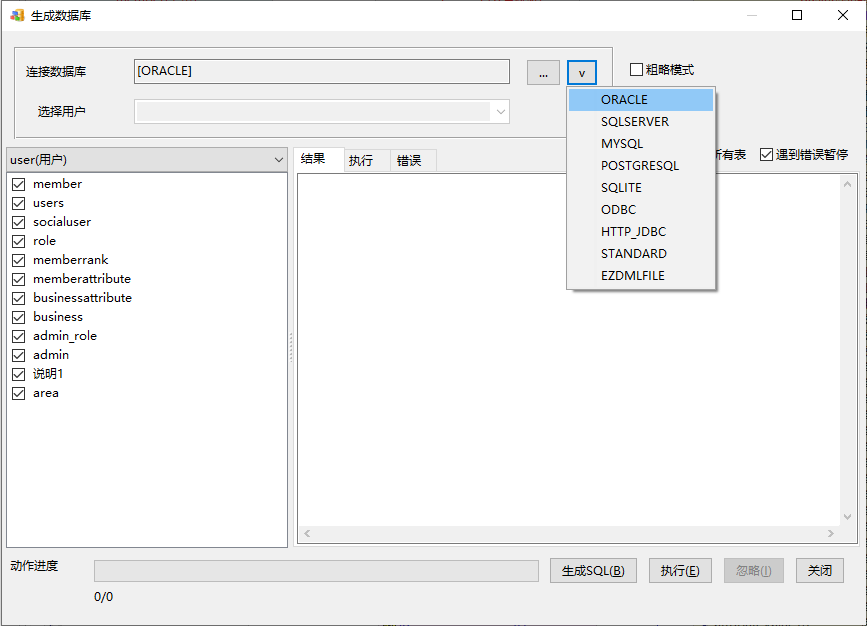Viewport: 867px width, 626px height.
Task: Disable the 遇到错误暂停 checkbox
Action: (766, 155)
